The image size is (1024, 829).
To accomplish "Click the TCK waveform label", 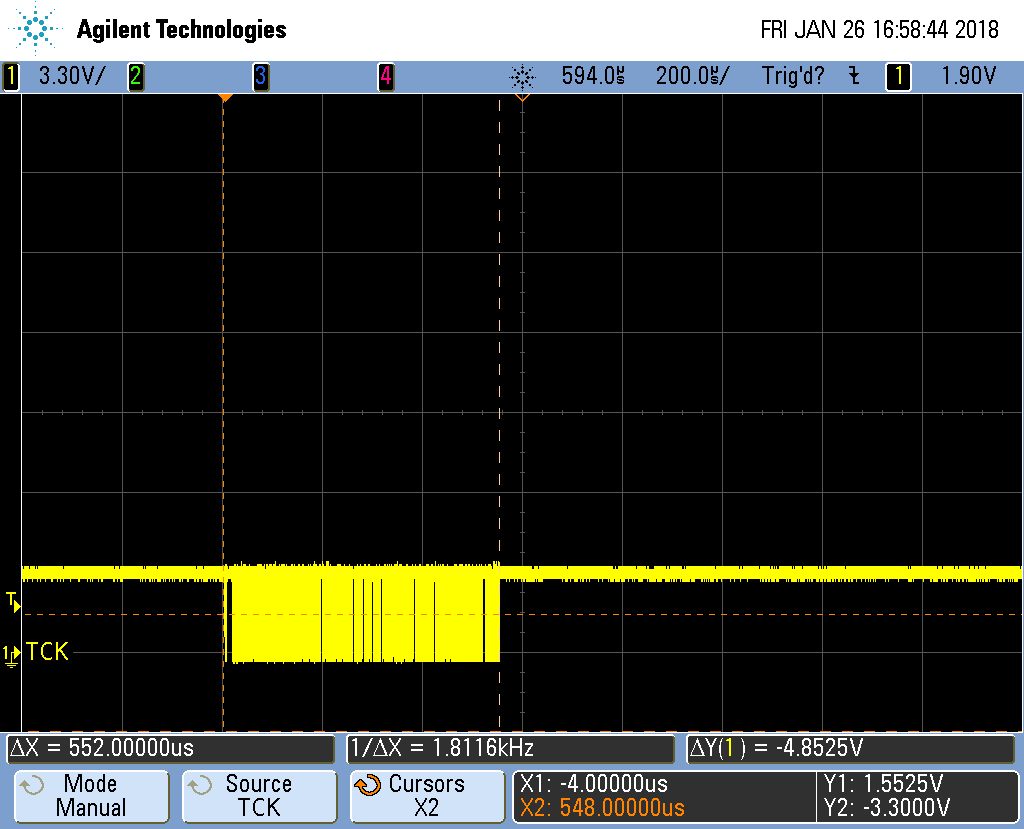I will [x=48, y=651].
